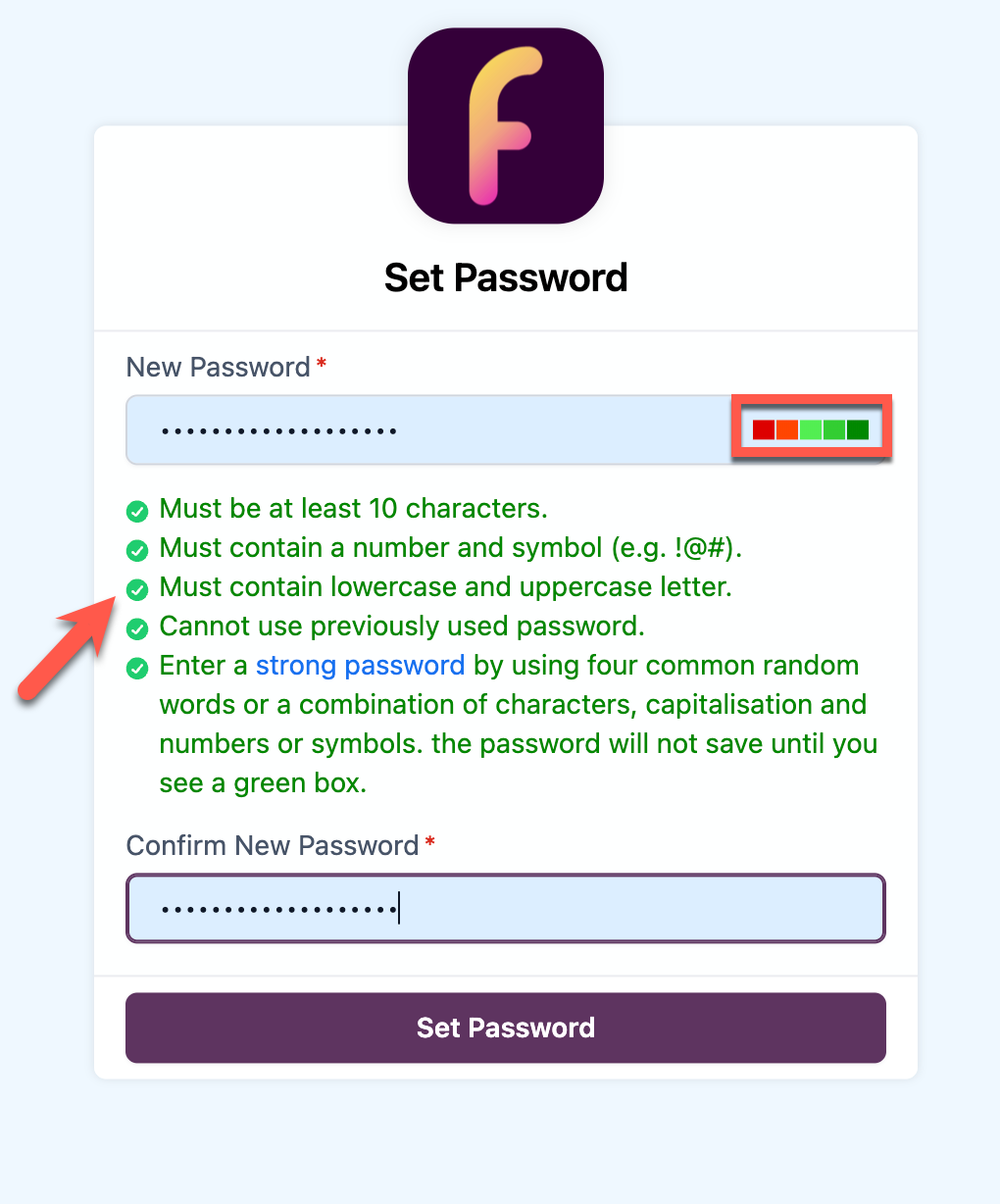
Task: Click "Cannot use previously used password" text
Action: 402,627
